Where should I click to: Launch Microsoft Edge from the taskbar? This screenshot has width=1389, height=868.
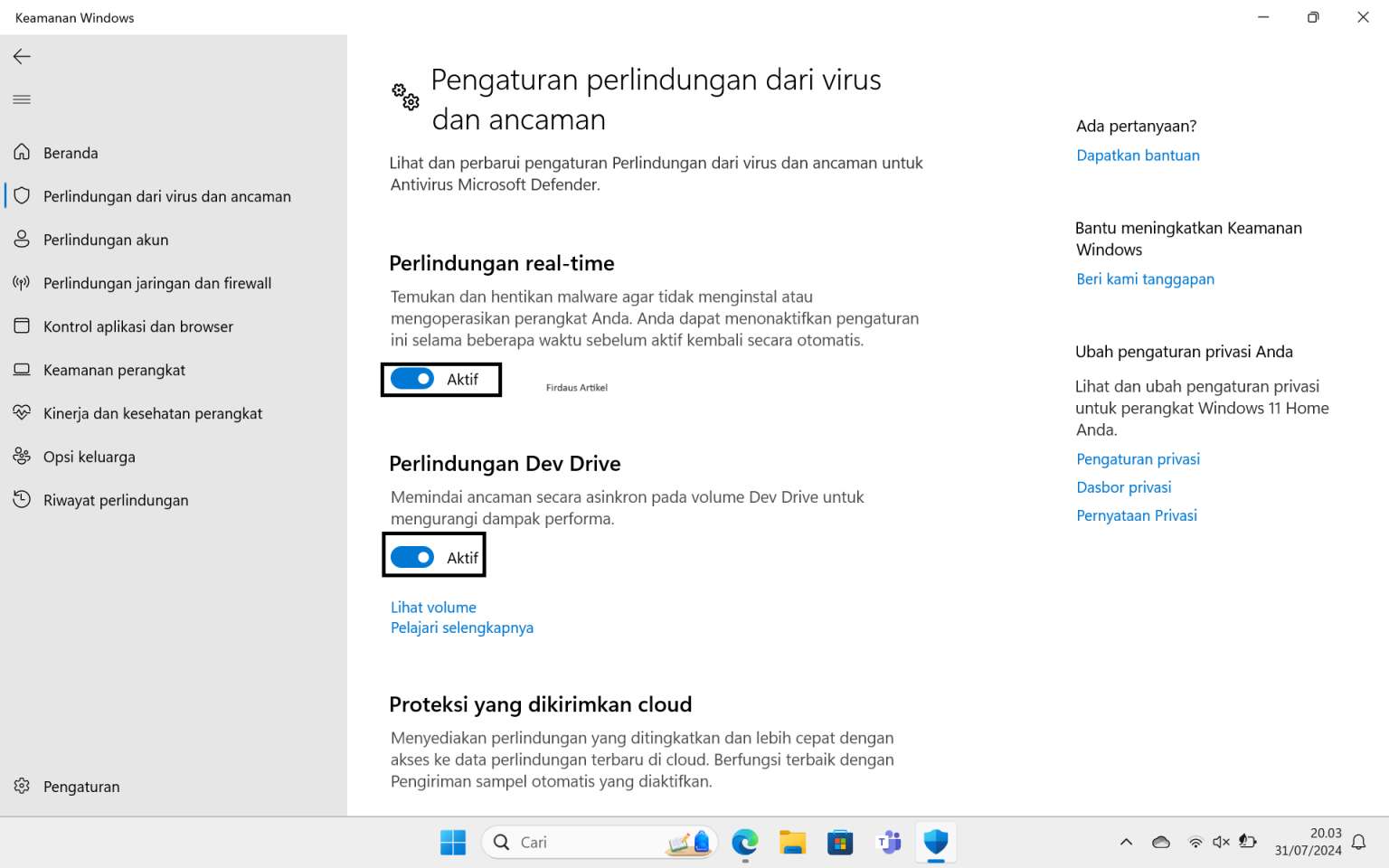tap(744, 842)
